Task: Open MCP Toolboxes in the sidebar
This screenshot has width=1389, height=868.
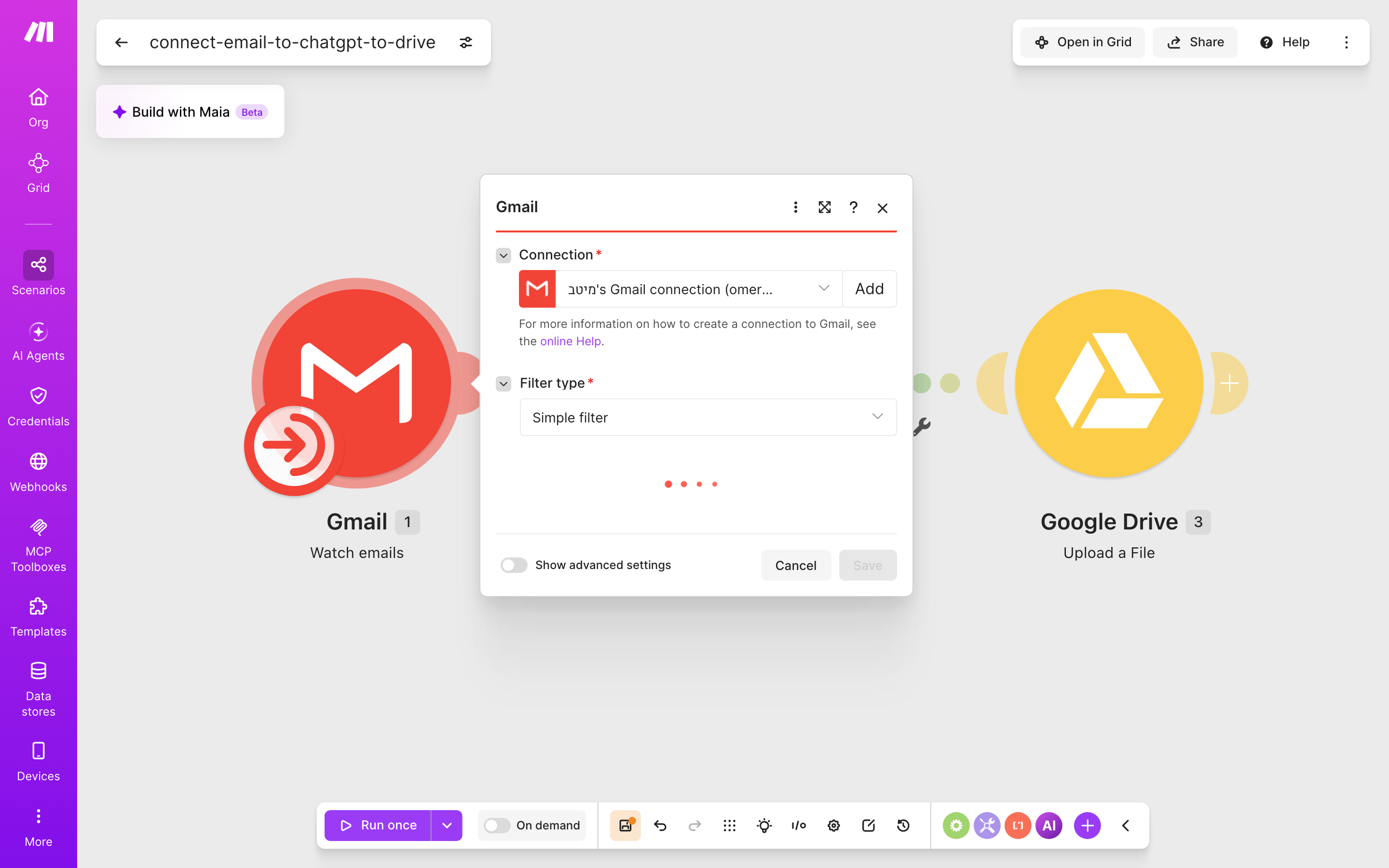Action: pos(39,545)
